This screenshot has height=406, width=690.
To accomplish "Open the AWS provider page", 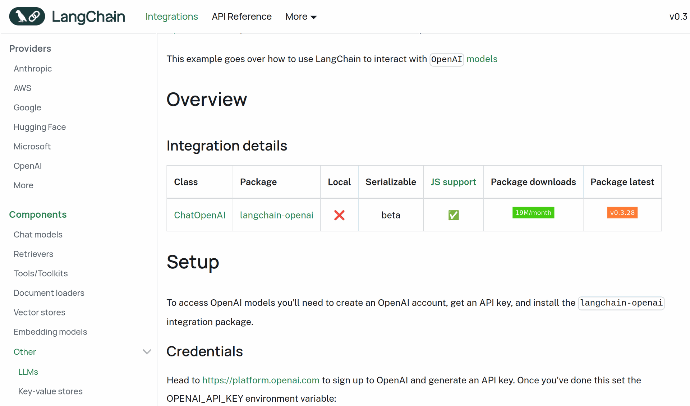I will point(22,88).
